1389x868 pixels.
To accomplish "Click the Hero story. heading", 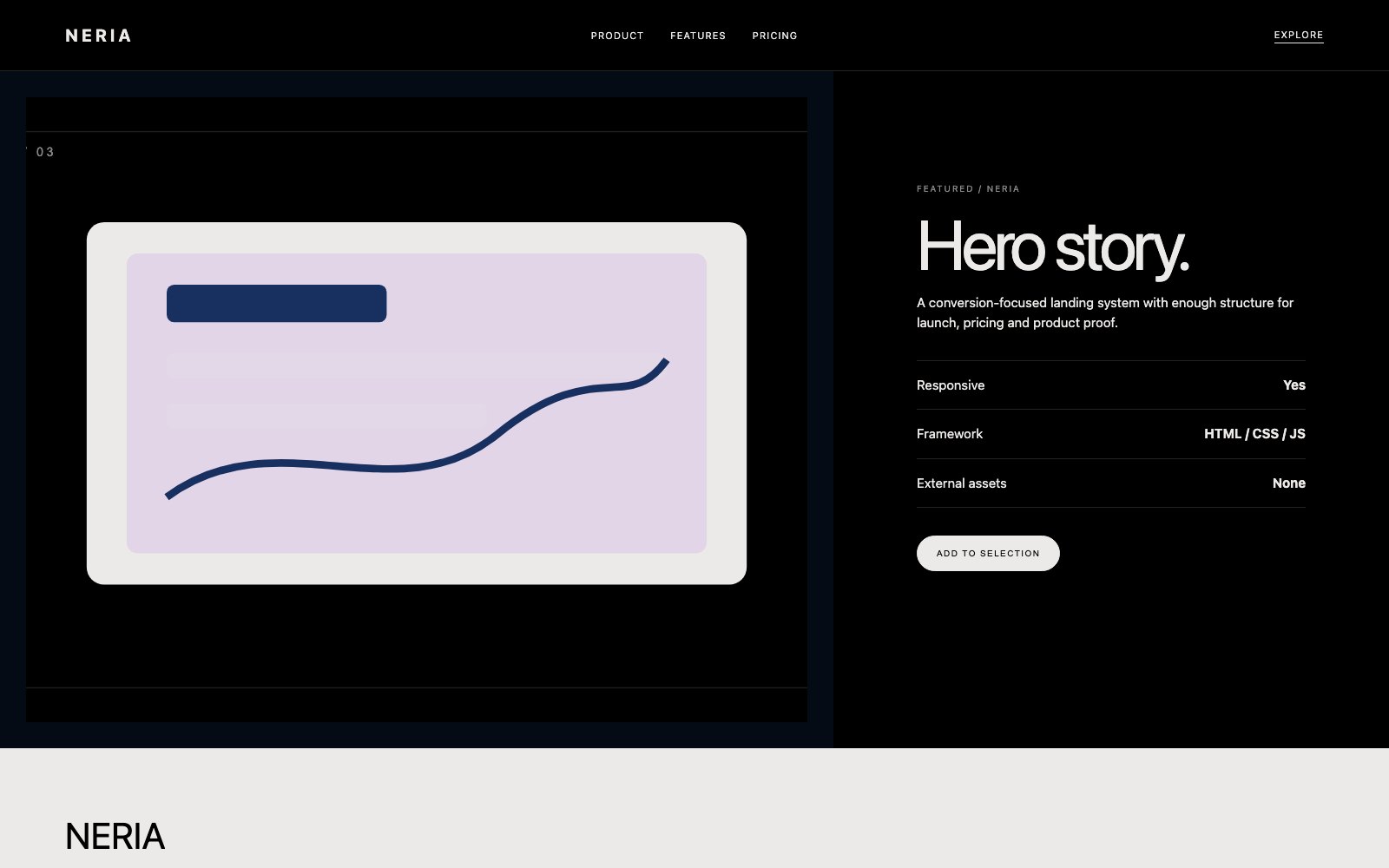I will pos(1052,248).
